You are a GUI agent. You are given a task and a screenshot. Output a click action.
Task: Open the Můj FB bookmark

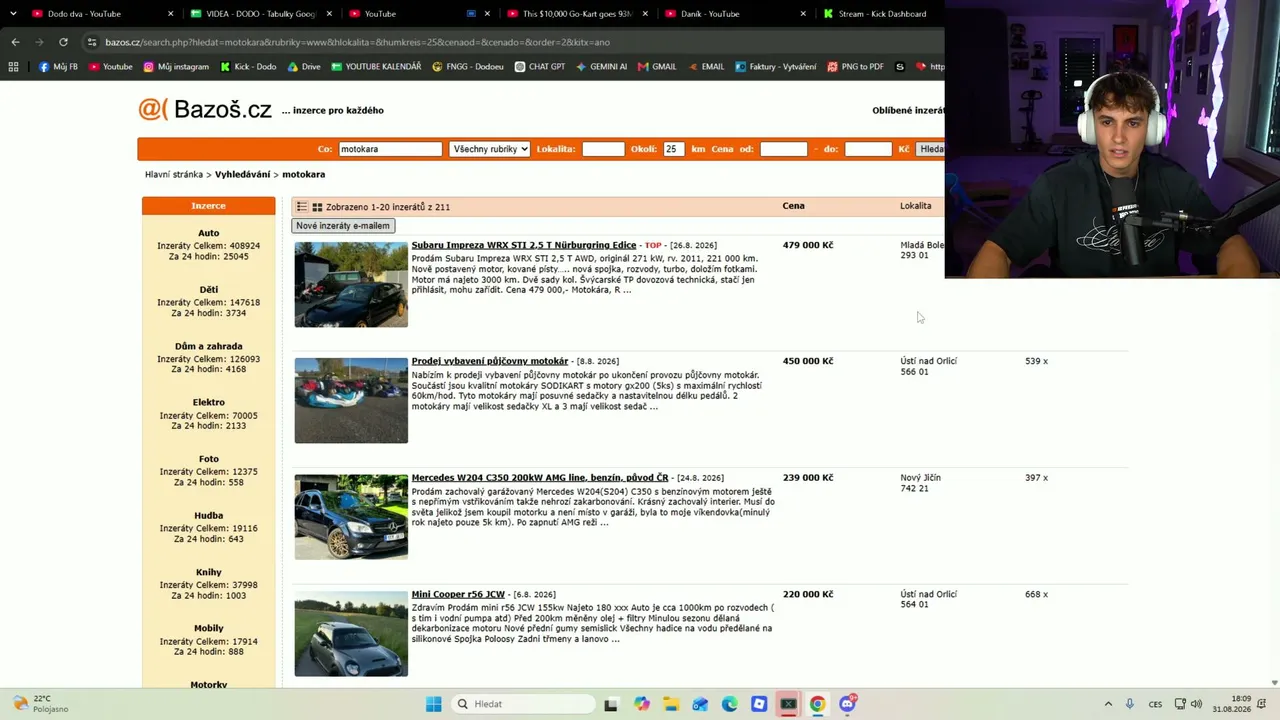pos(58,67)
